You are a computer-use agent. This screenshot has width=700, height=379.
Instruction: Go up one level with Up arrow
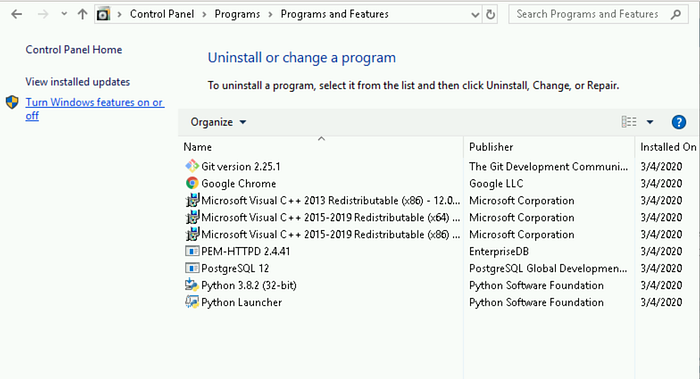tap(82, 14)
